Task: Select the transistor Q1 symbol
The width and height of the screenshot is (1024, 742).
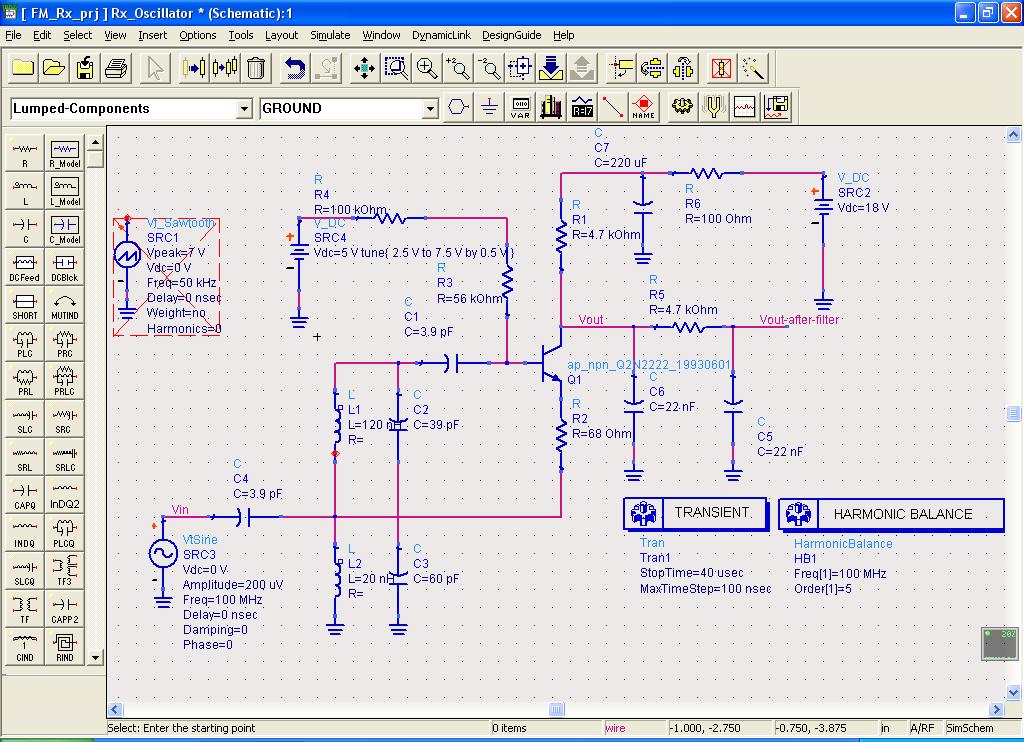Action: [x=551, y=362]
